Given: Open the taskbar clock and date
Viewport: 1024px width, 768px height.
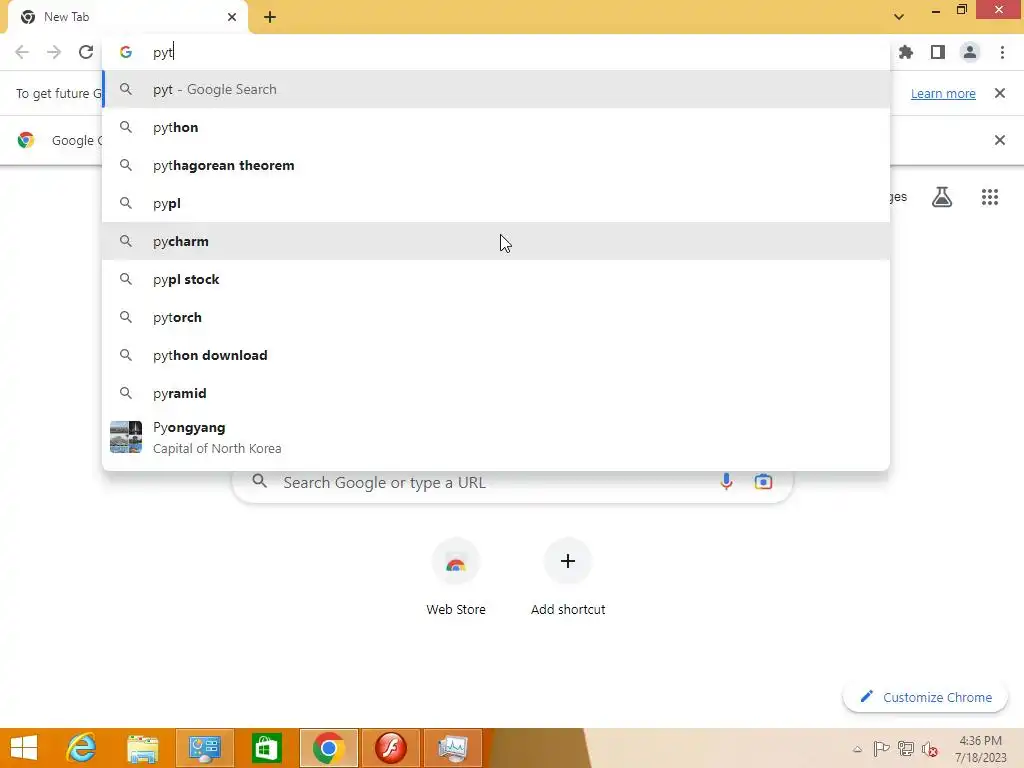Looking at the screenshot, I should pyautogui.click(x=981, y=749).
